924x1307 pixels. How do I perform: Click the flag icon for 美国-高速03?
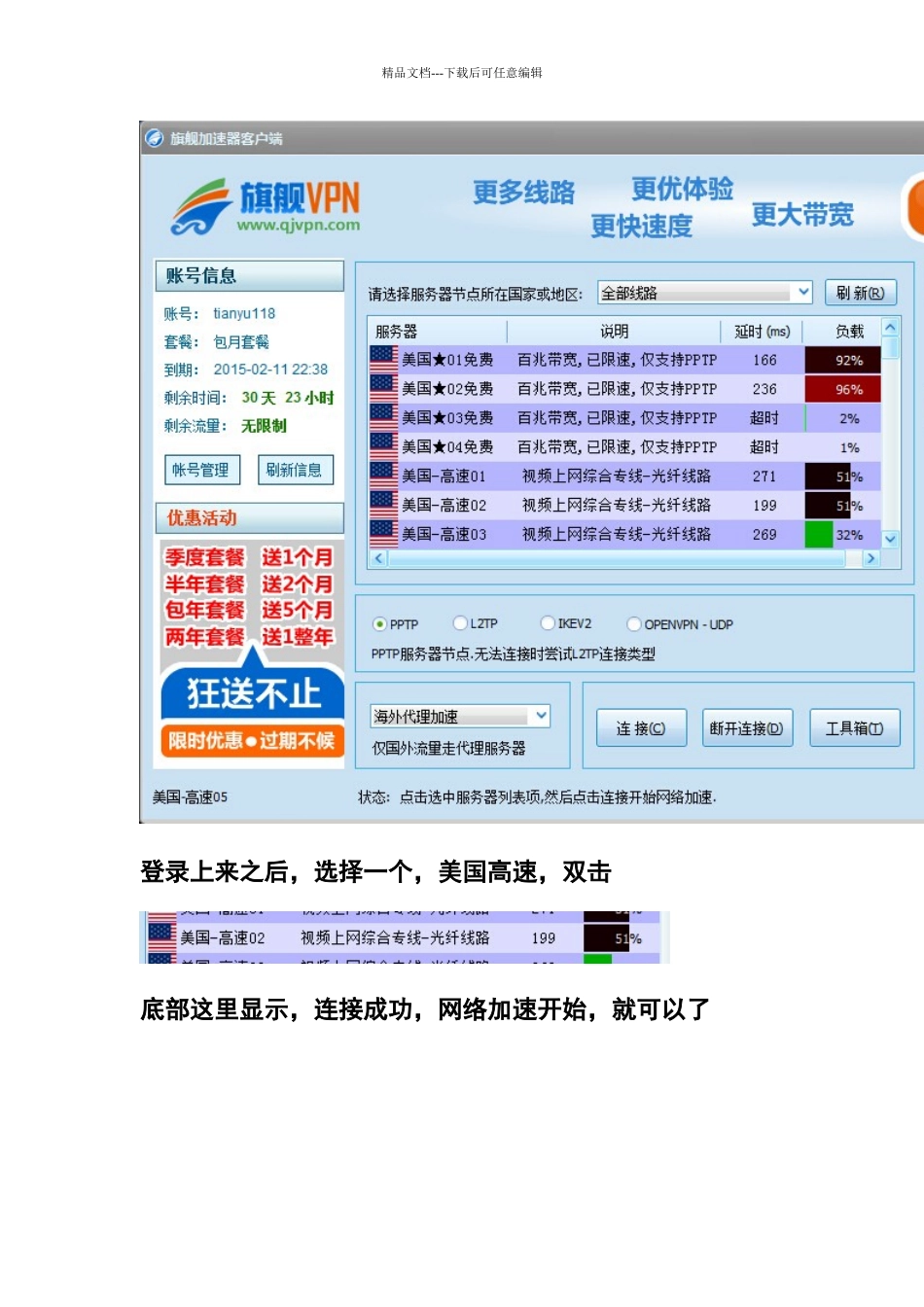point(383,534)
